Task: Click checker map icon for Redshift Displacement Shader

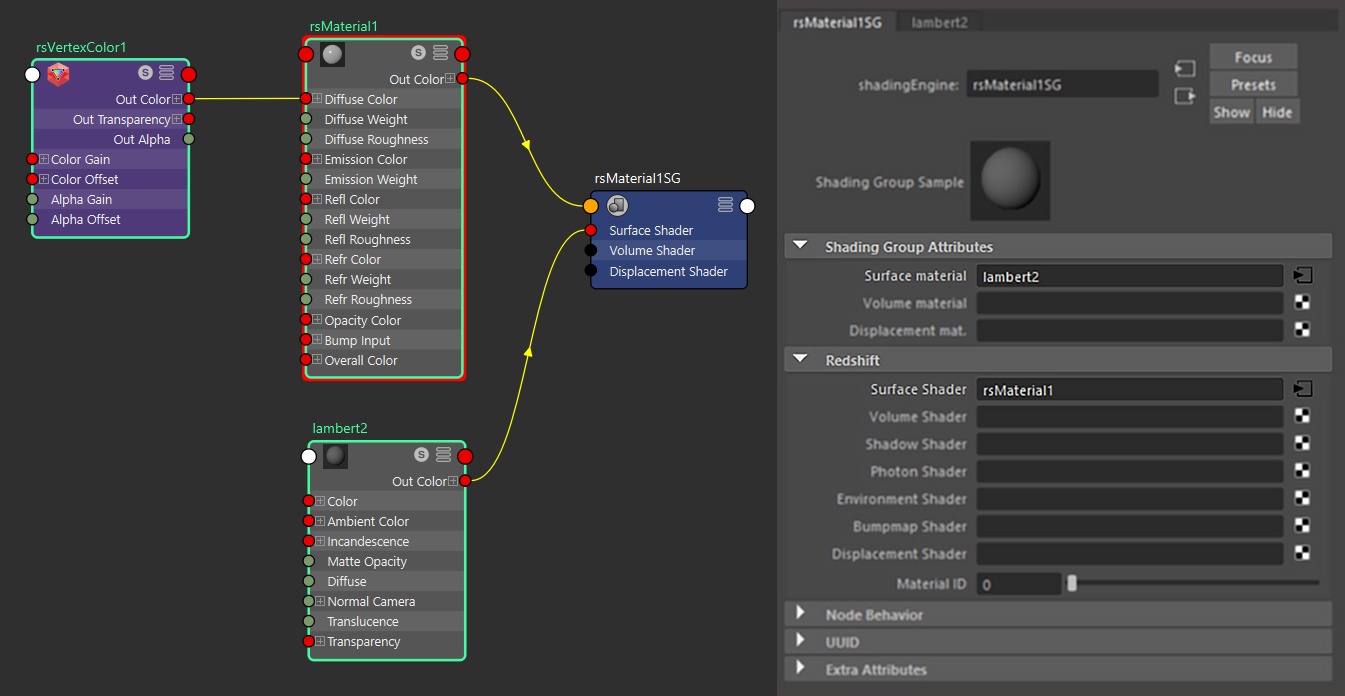Action: click(x=1302, y=554)
